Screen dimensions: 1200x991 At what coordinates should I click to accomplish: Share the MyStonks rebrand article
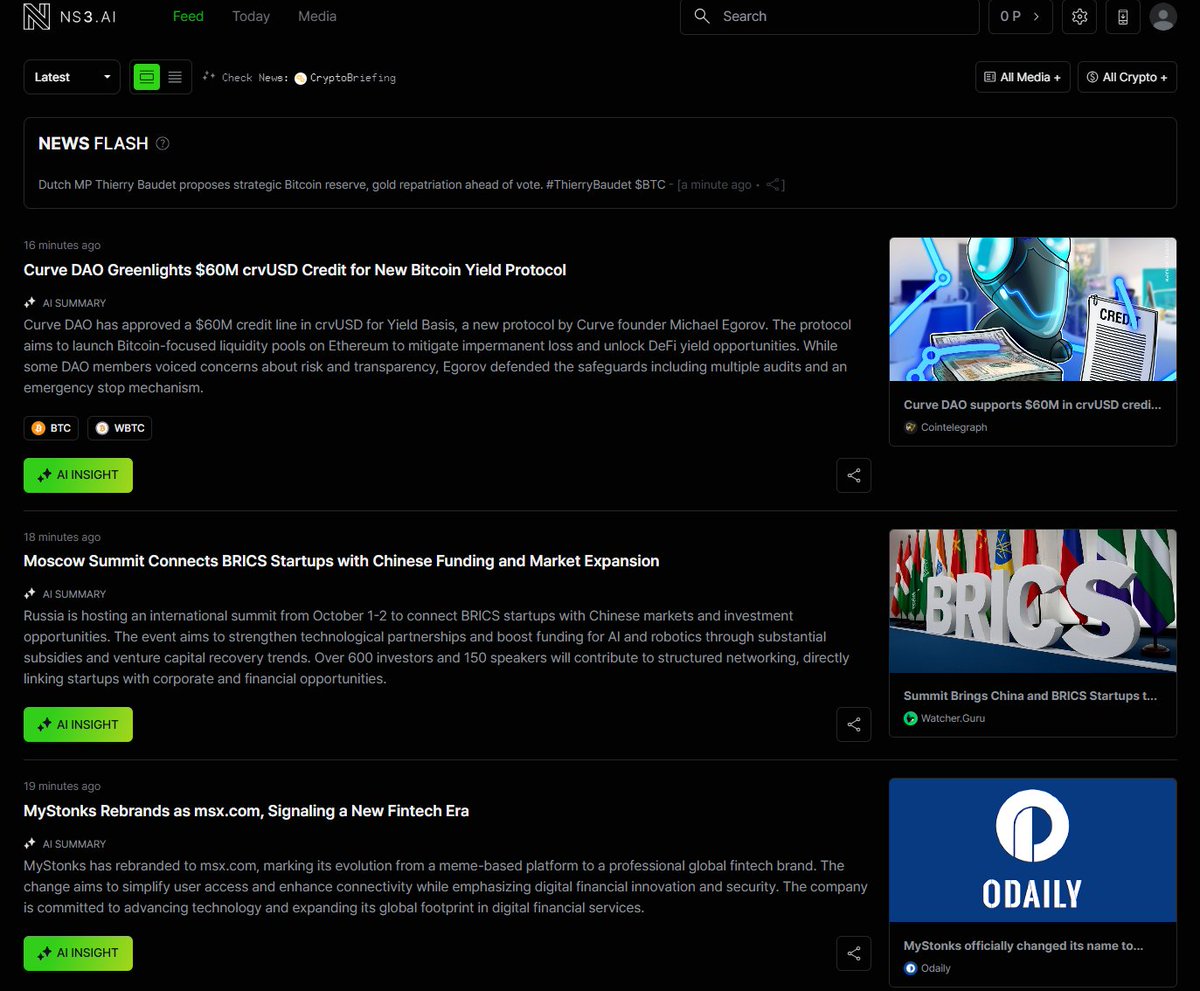click(854, 953)
